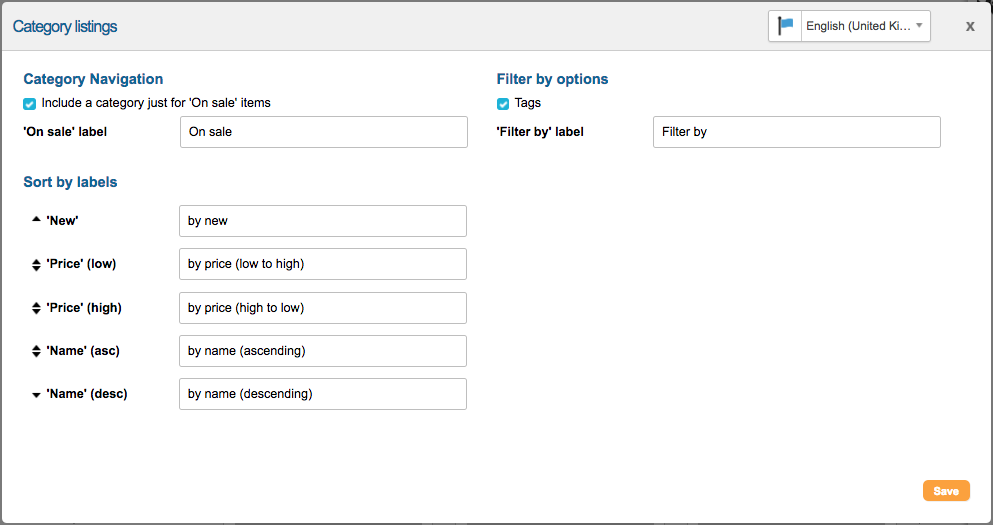Save the category listings settings
Image resolution: width=993 pixels, height=525 pixels.
[945, 491]
